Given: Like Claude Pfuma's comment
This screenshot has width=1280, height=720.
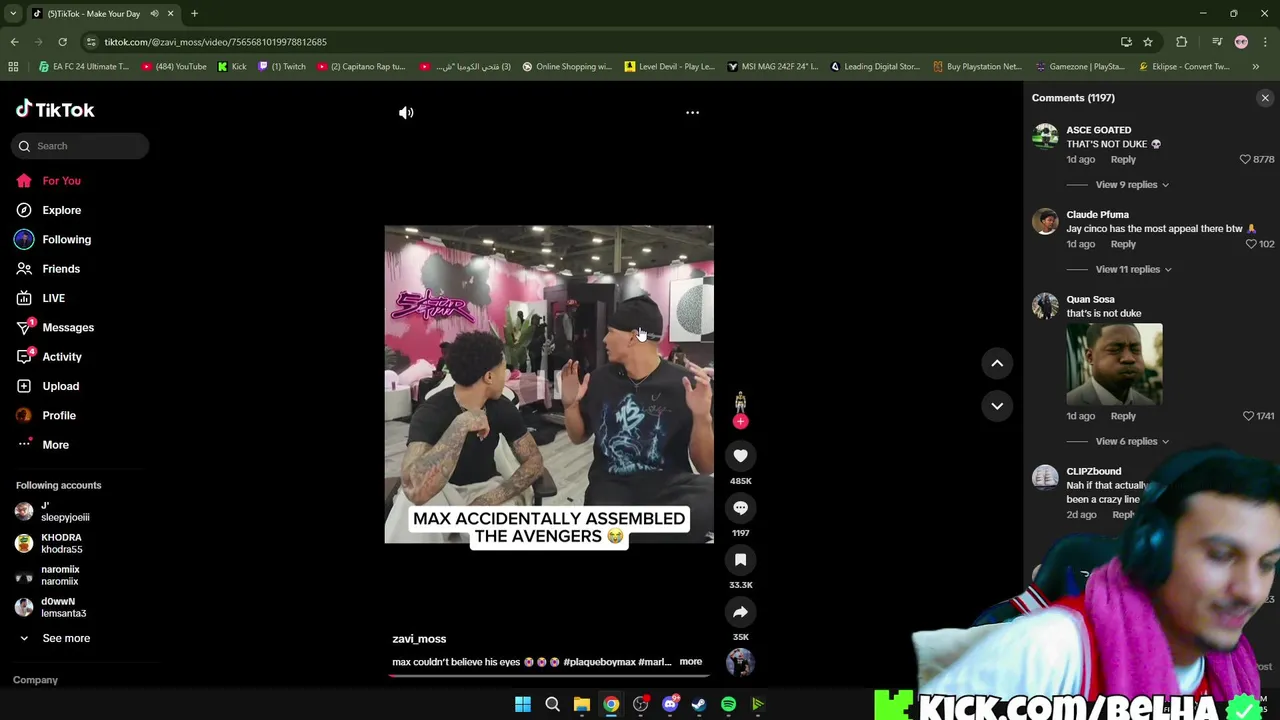Looking at the screenshot, I should pyautogui.click(x=1251, y=244).
